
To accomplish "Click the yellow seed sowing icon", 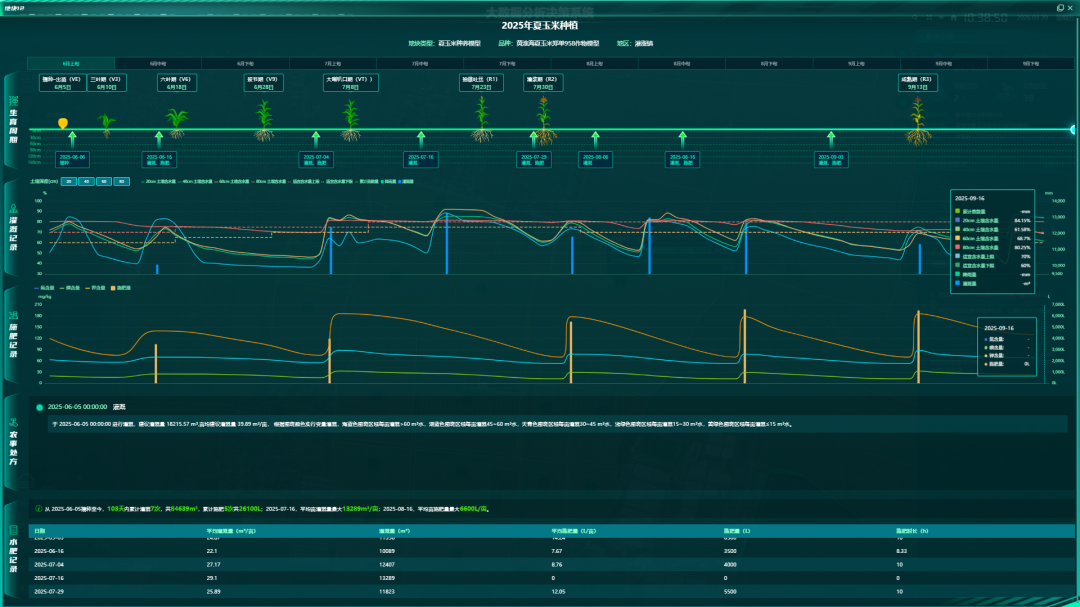I will 63,123.
